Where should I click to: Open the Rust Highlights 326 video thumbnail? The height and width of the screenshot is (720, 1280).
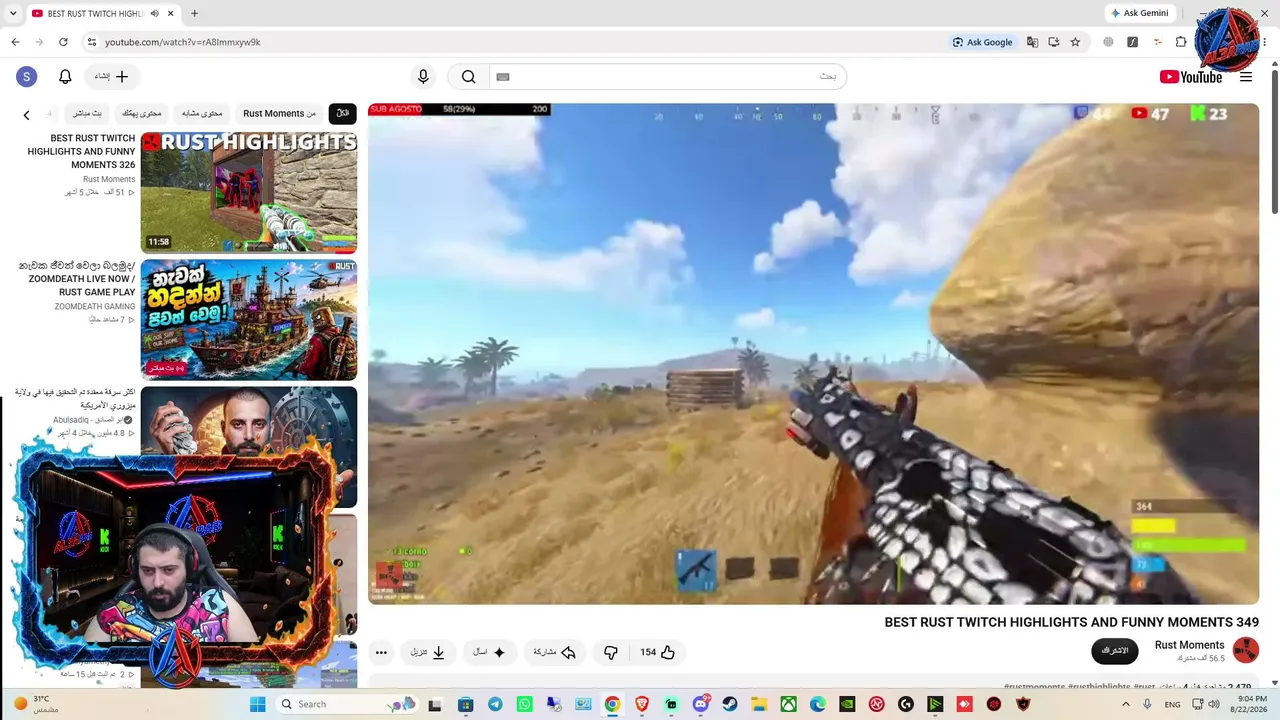pyautogui.click(x=249, y=192)
